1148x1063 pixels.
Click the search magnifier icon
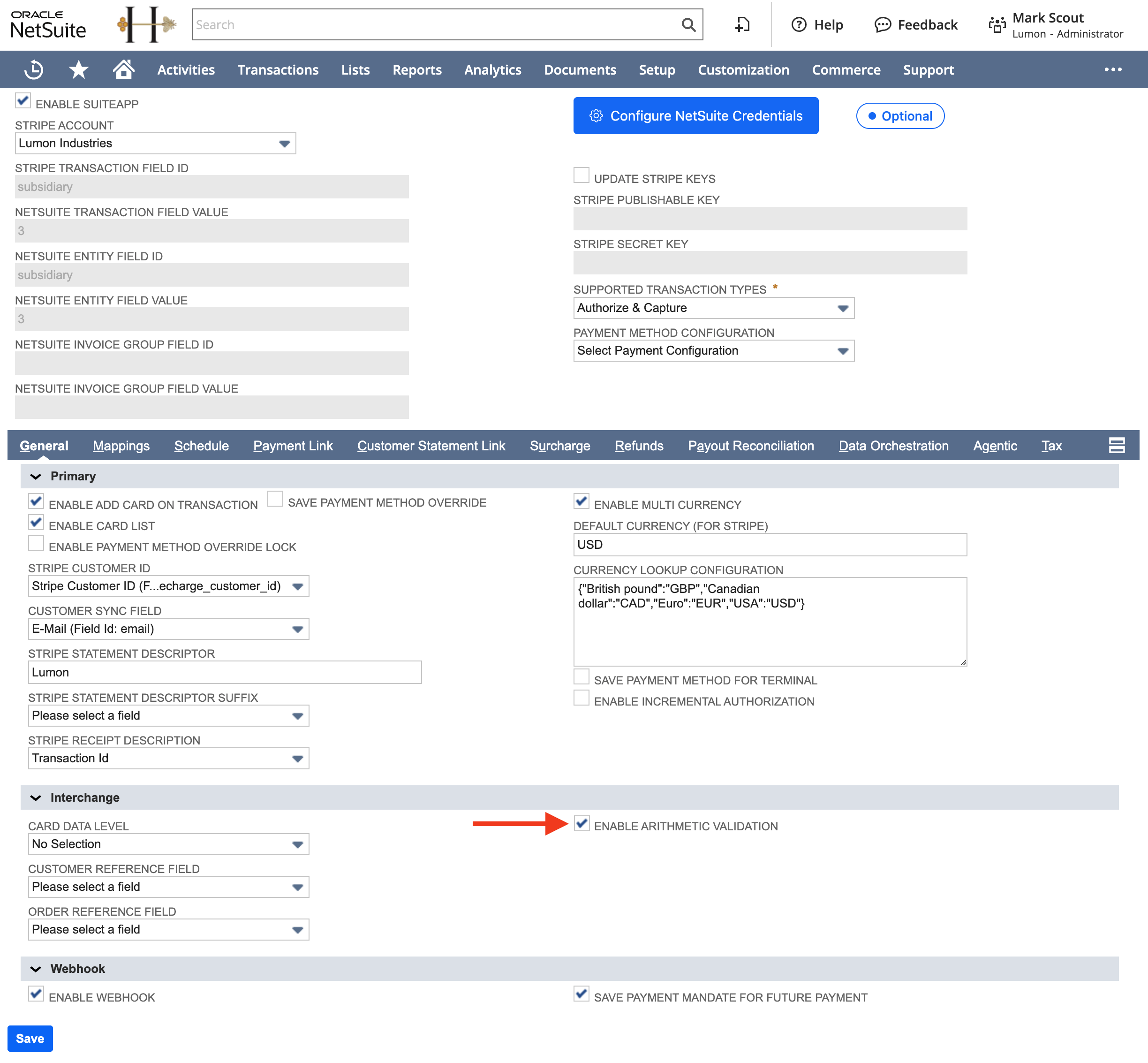click(x=688, y=25)
